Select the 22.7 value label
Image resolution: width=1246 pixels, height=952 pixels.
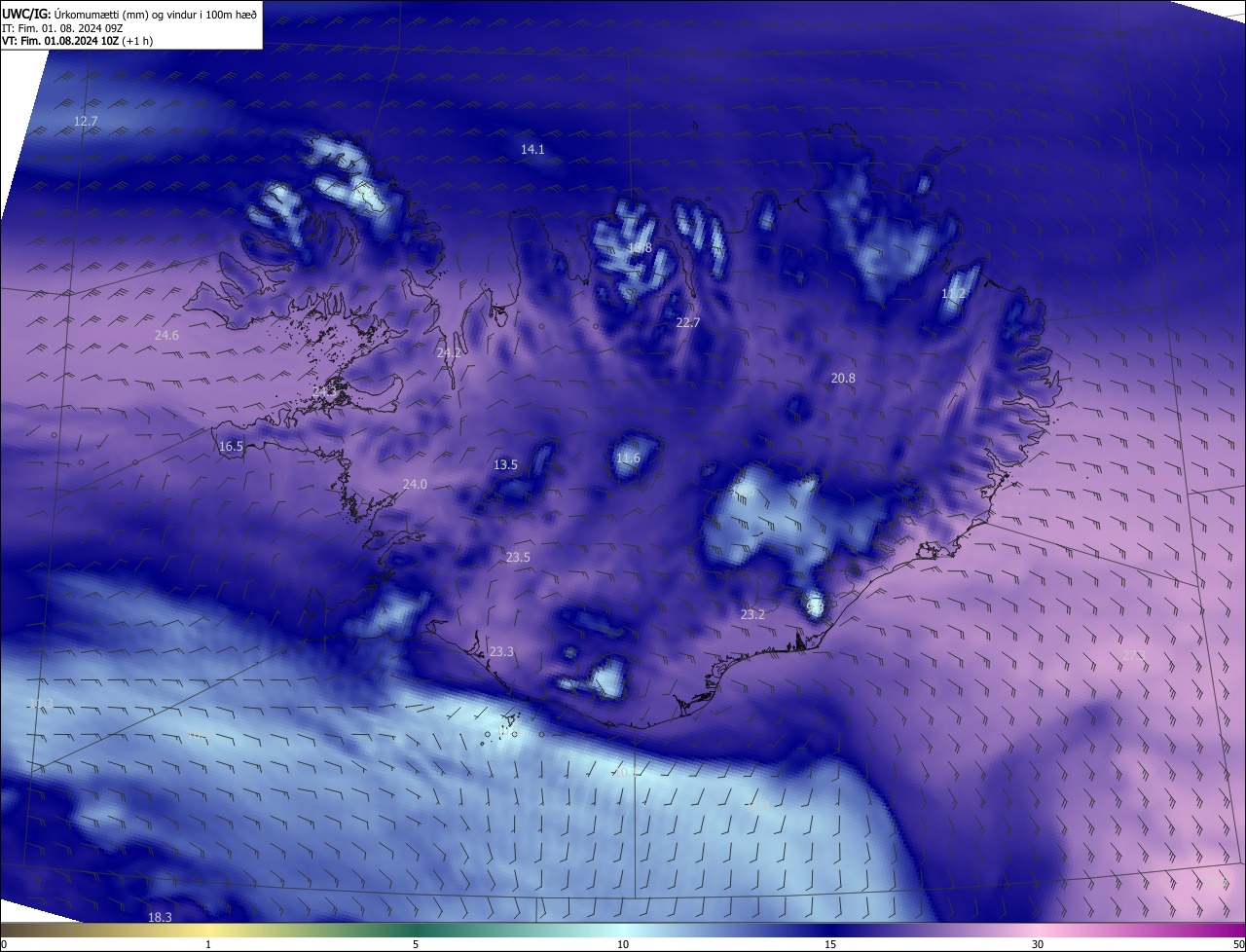coord(688,322)
